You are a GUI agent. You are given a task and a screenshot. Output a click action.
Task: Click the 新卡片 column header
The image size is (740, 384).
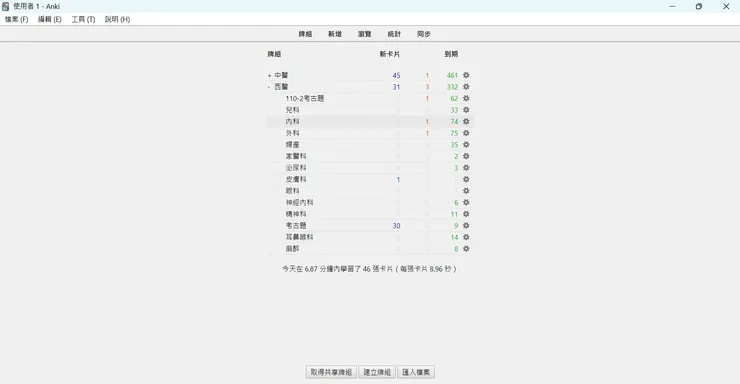pos(390,54)
